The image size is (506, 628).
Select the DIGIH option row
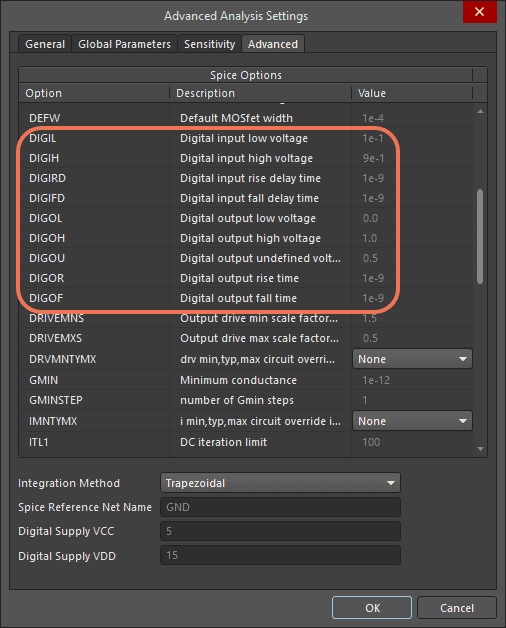(x=246, y=158)
